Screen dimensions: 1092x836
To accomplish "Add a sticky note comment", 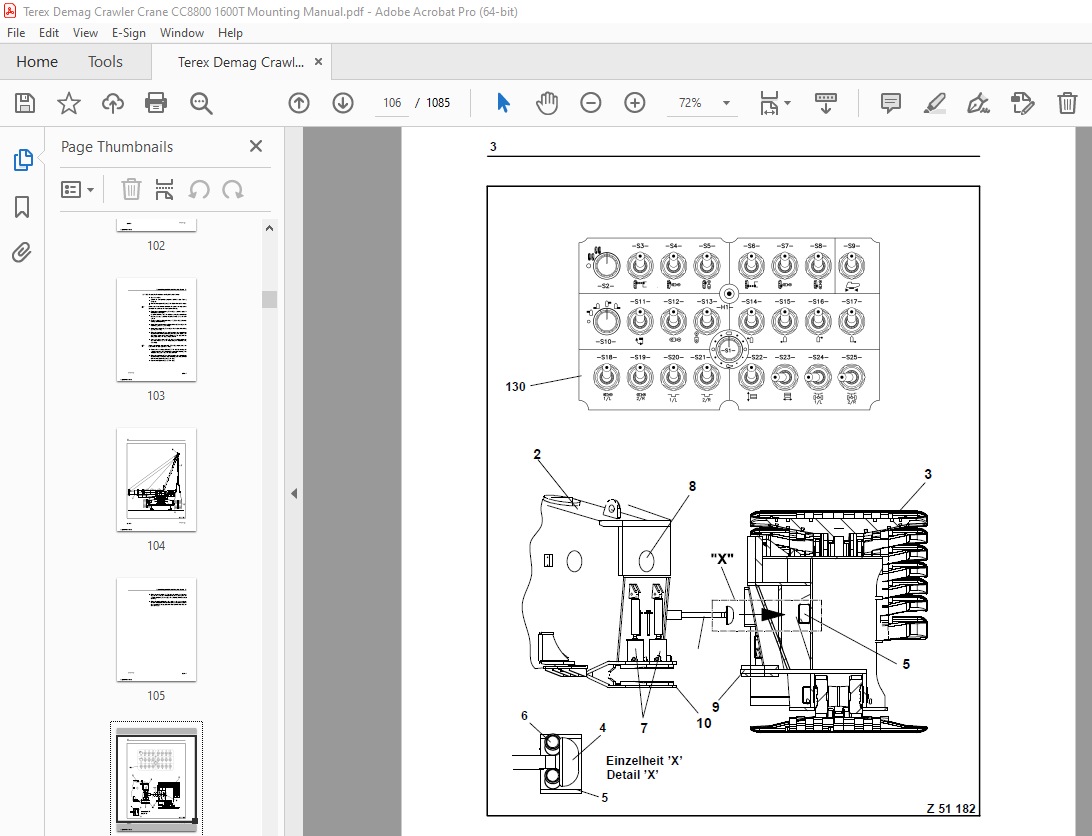I will 891,103.
